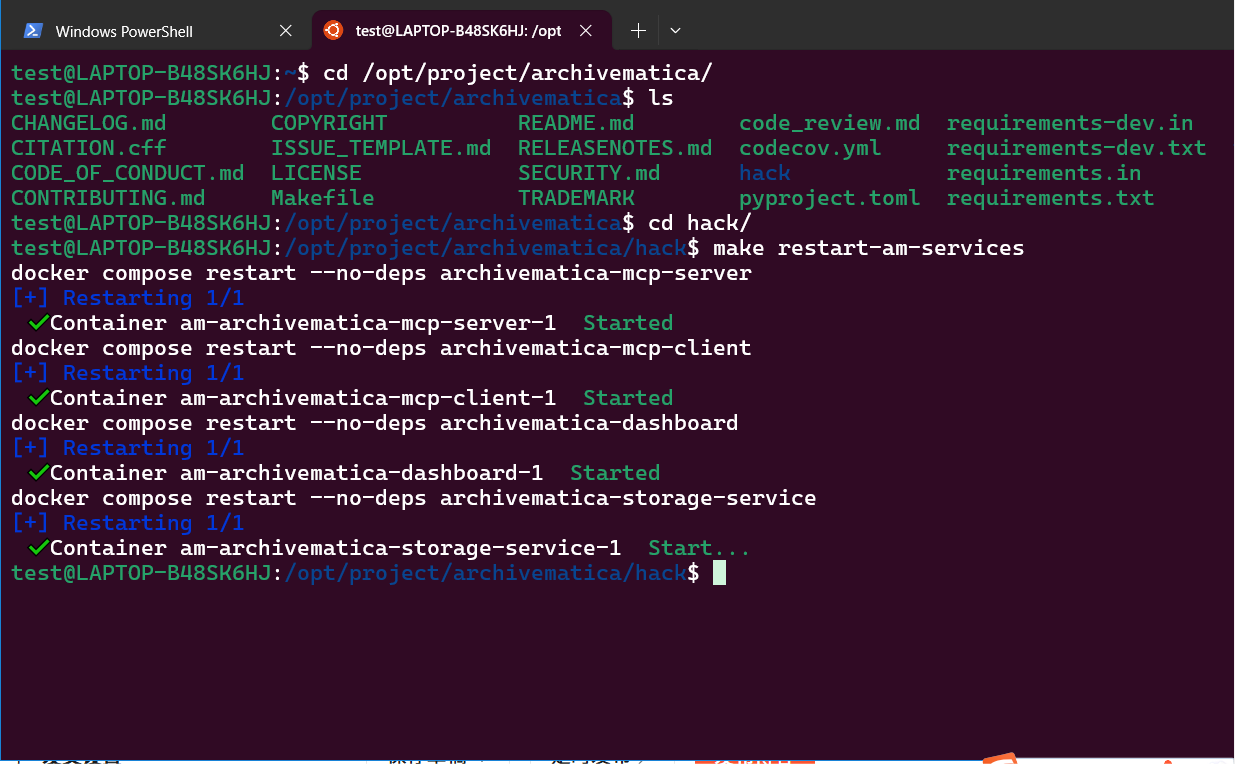The height and width of the screenshot is (764, 1235).
Task: Click the TRADEMARK file name
Action: pos(576,198)
